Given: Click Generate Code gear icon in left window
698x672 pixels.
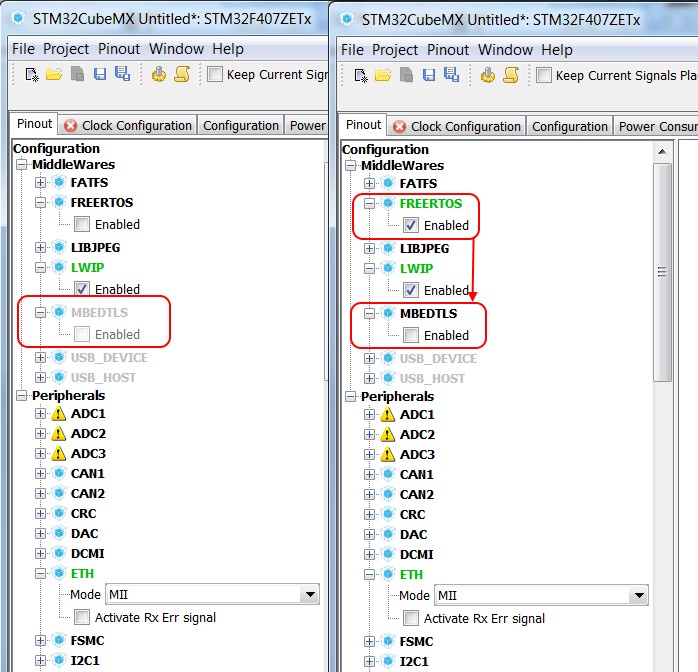Looking at the screenshot, I should (x=158, y=74).
